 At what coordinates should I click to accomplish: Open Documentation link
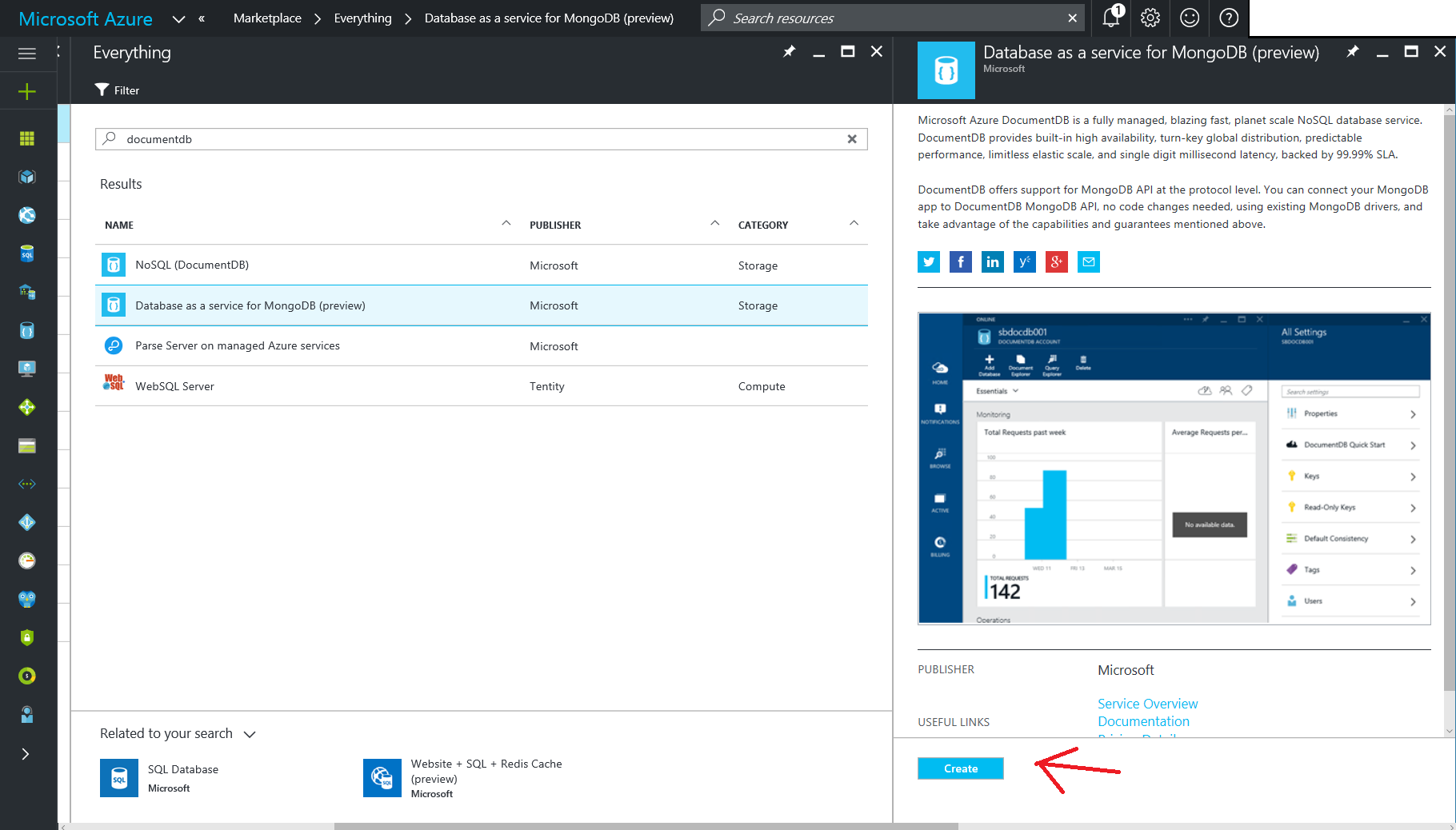tap(1143, 721)
